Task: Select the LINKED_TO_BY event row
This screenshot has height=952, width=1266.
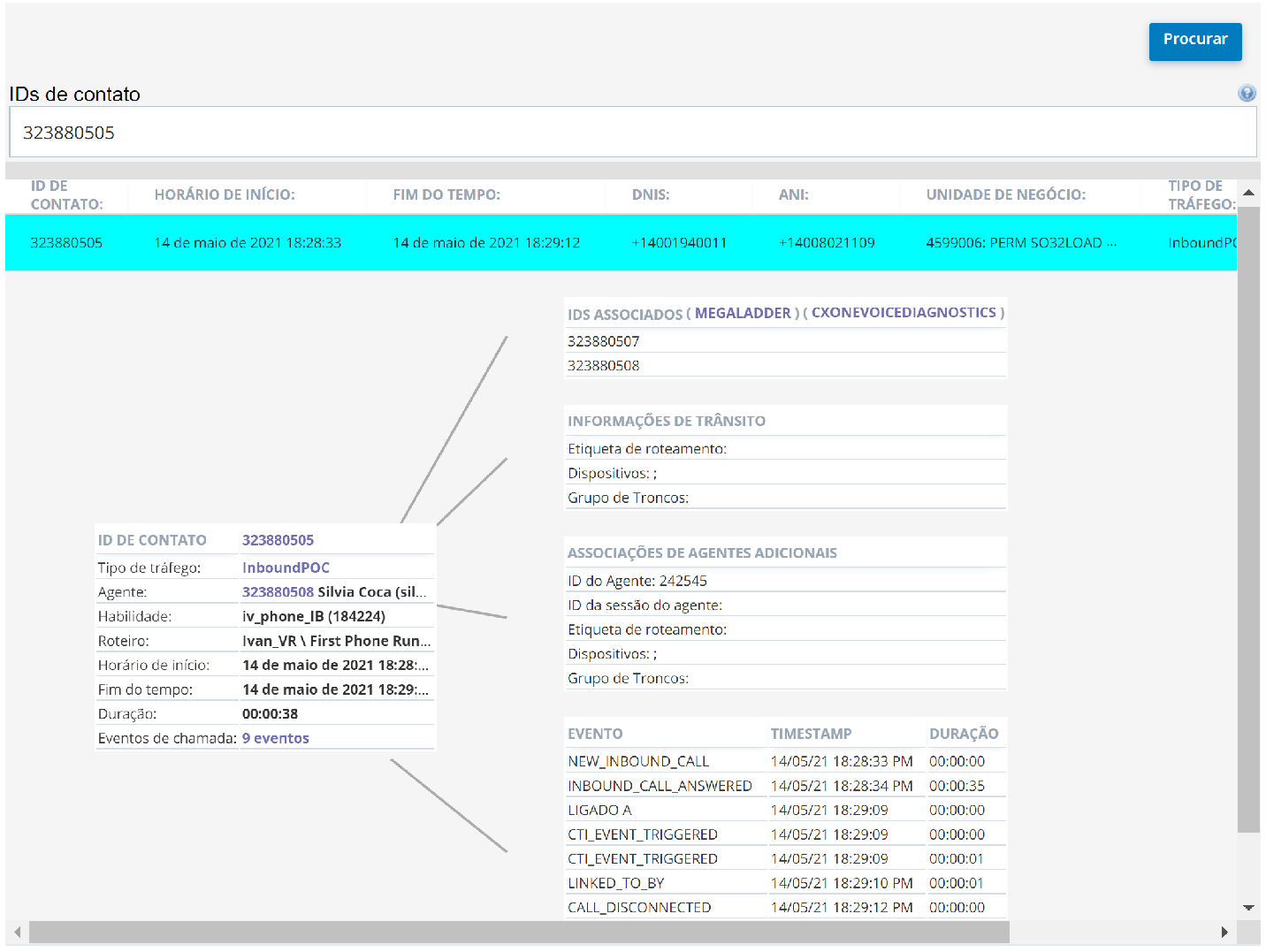Action: (x=785, y=883)
